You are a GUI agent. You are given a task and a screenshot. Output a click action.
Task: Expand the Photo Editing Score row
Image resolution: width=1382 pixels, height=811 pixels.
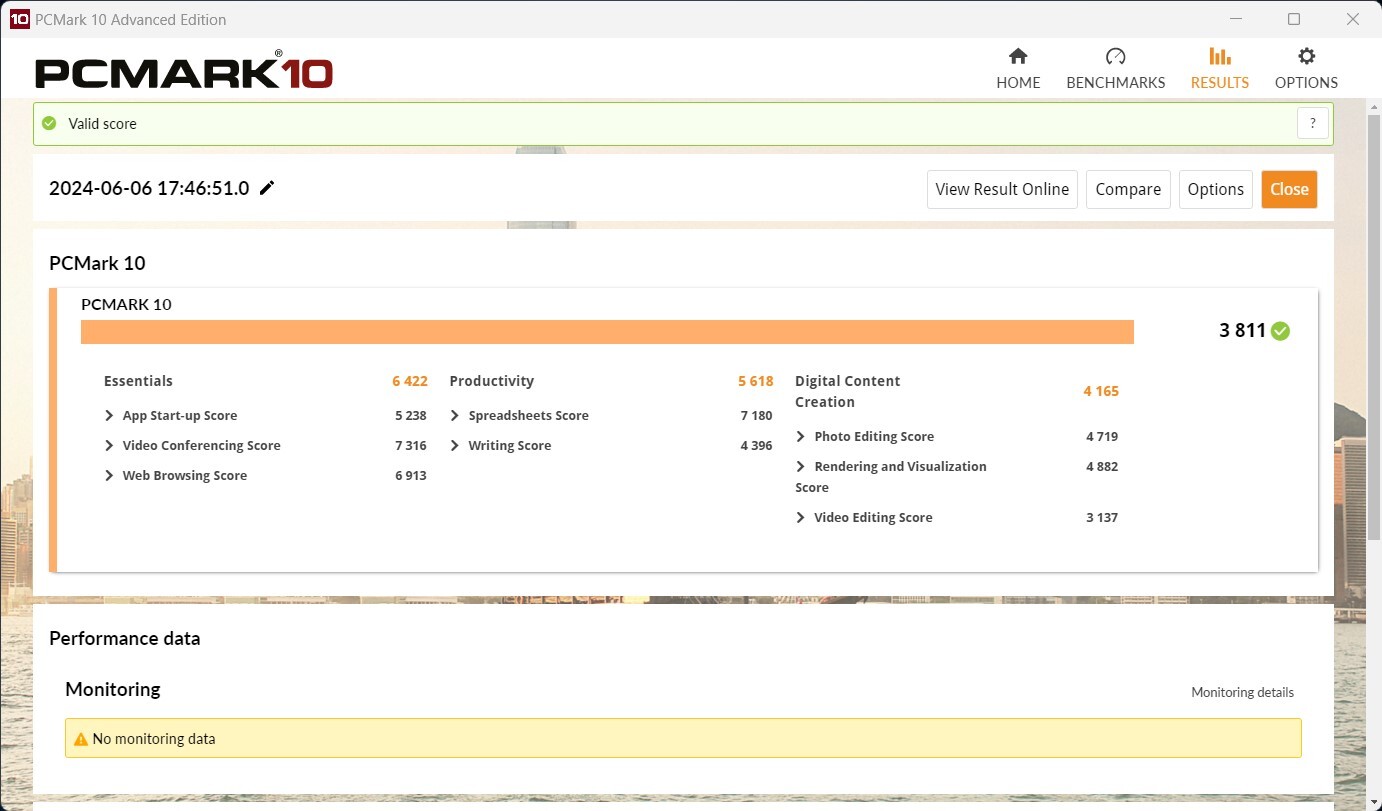click(801, 437)
